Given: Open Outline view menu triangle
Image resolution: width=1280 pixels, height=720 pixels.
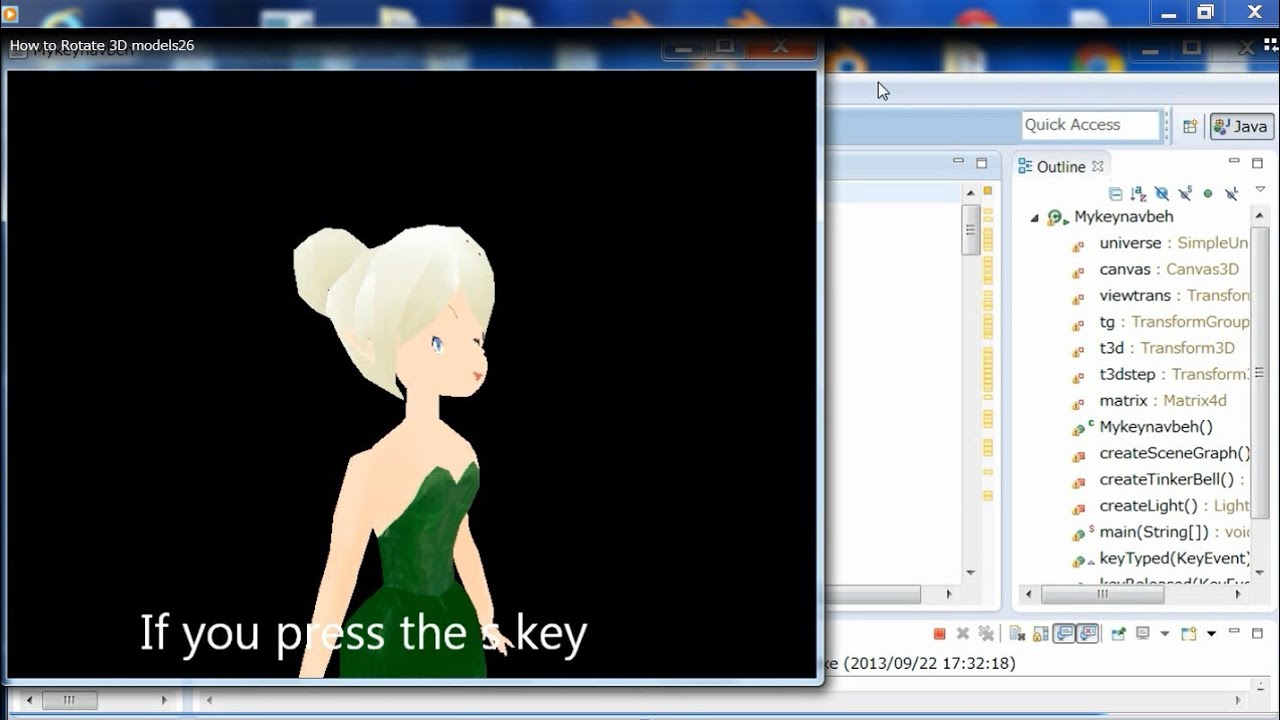Looking at the screenshot, I should [x=1260, y=189].
